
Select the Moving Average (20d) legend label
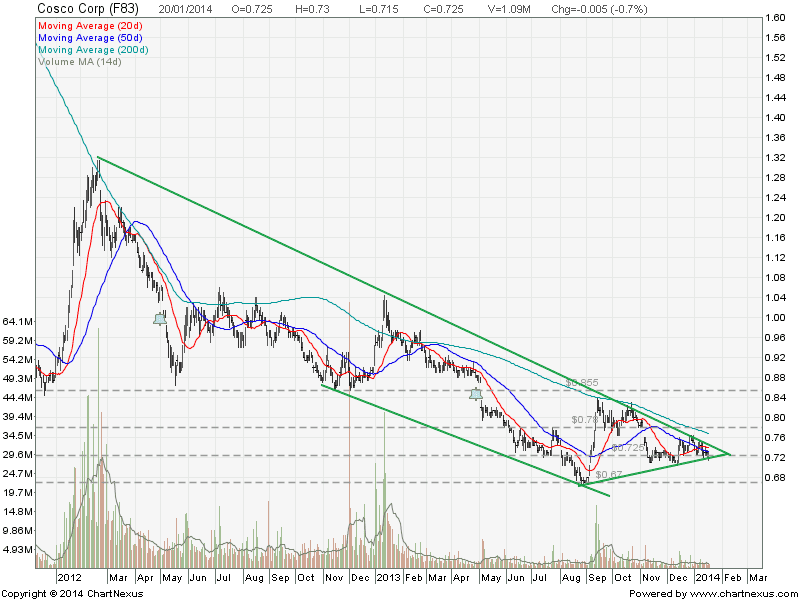point(90,26)
